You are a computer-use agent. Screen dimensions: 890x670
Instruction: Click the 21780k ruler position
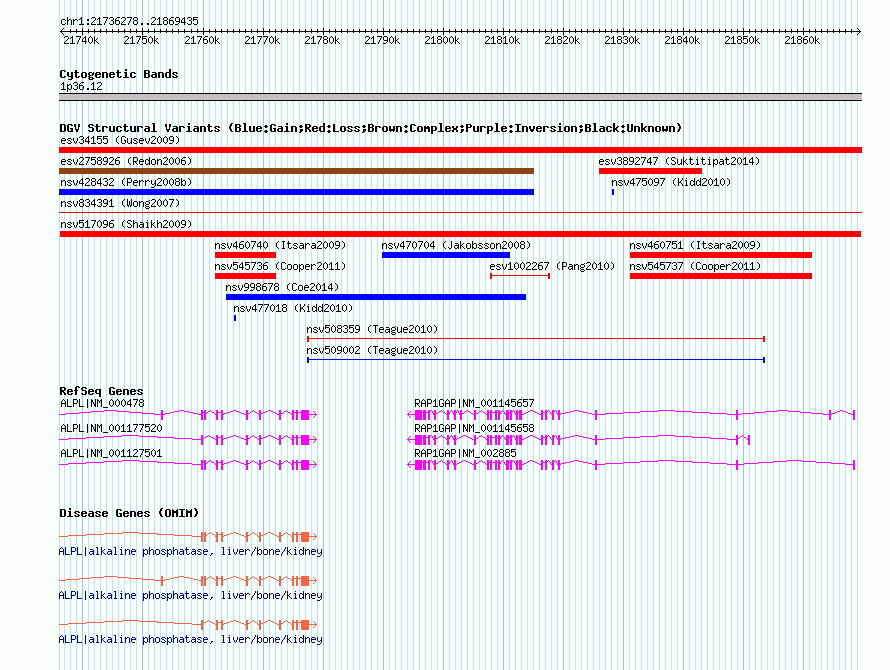click(x=322, y=40)
